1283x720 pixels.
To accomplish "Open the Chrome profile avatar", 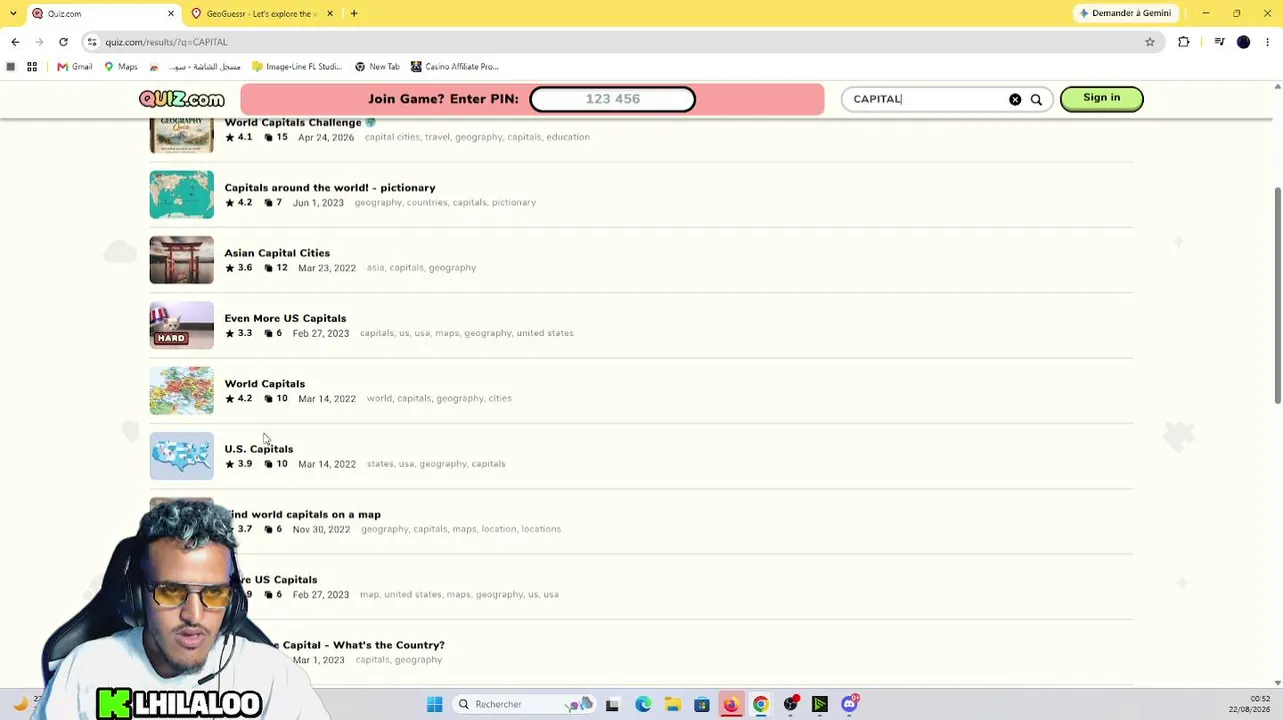I will (x=1243, y=42).
